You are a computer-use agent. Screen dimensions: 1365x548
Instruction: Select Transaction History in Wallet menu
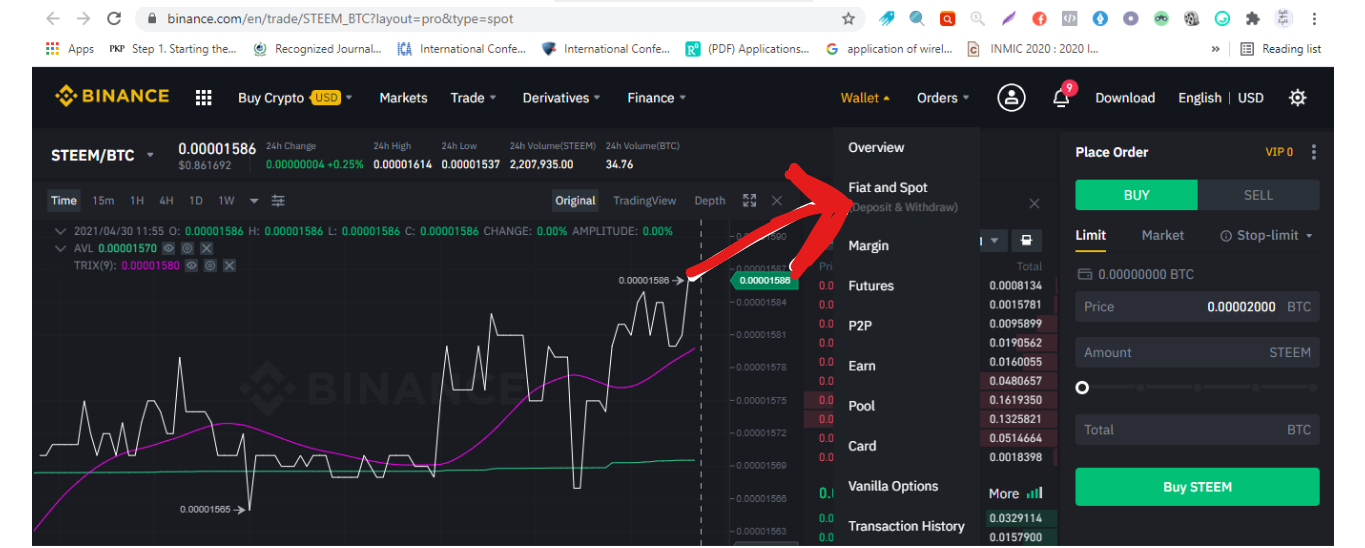[x=906, y=526]
